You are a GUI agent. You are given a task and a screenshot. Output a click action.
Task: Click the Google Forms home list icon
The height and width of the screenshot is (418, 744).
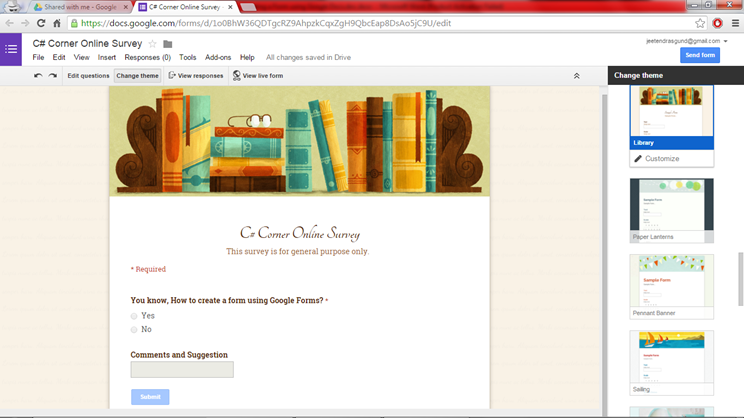11,49
